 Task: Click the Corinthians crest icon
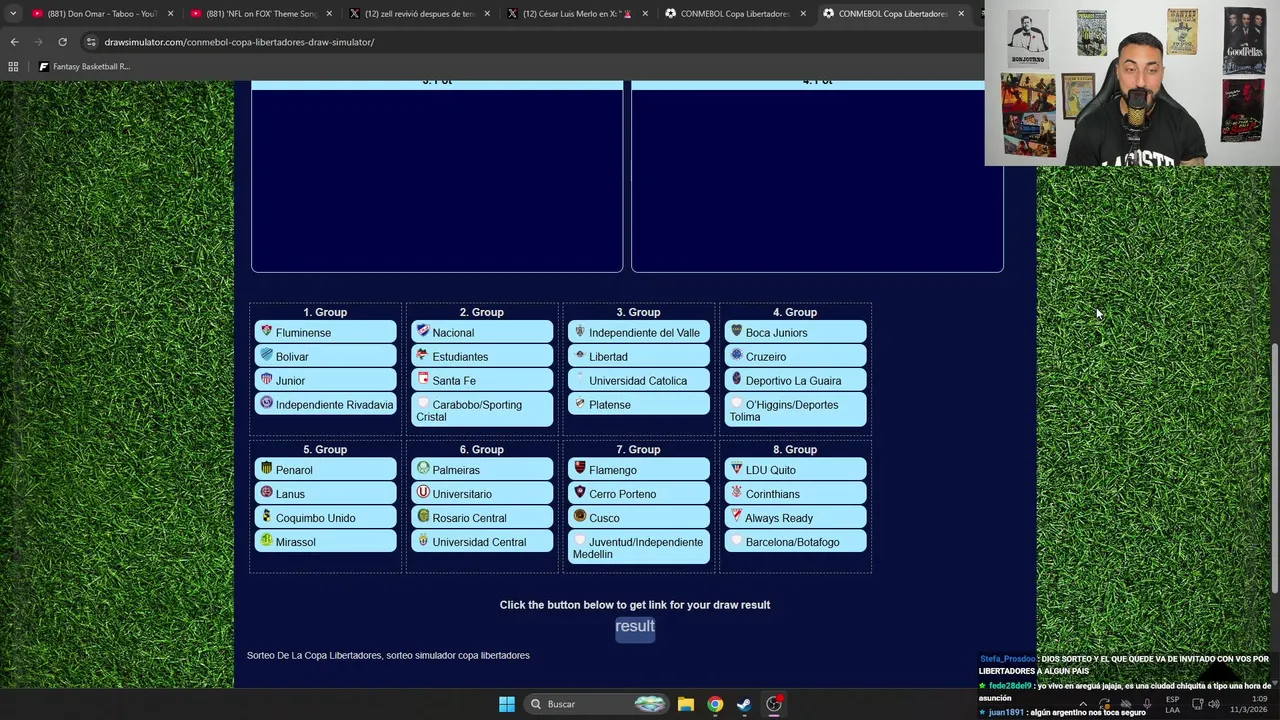click(736, 492)
